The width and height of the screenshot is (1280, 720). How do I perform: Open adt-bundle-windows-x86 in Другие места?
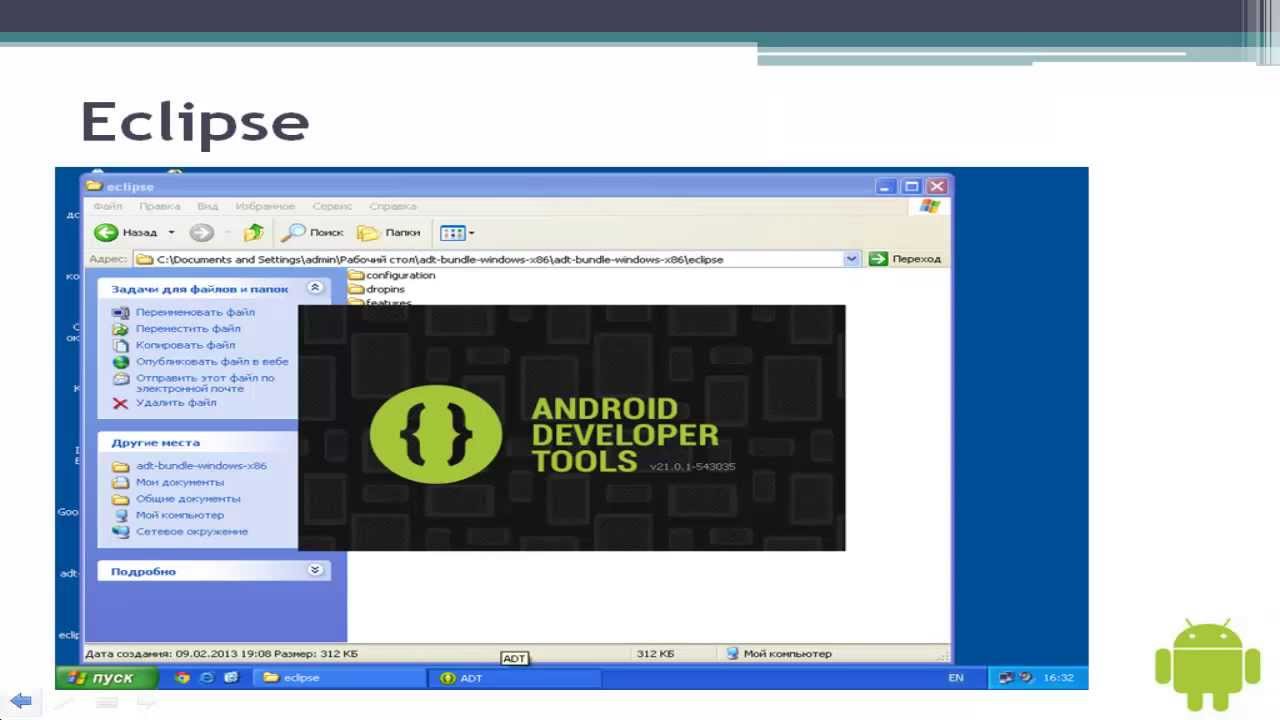click(201, 465)
